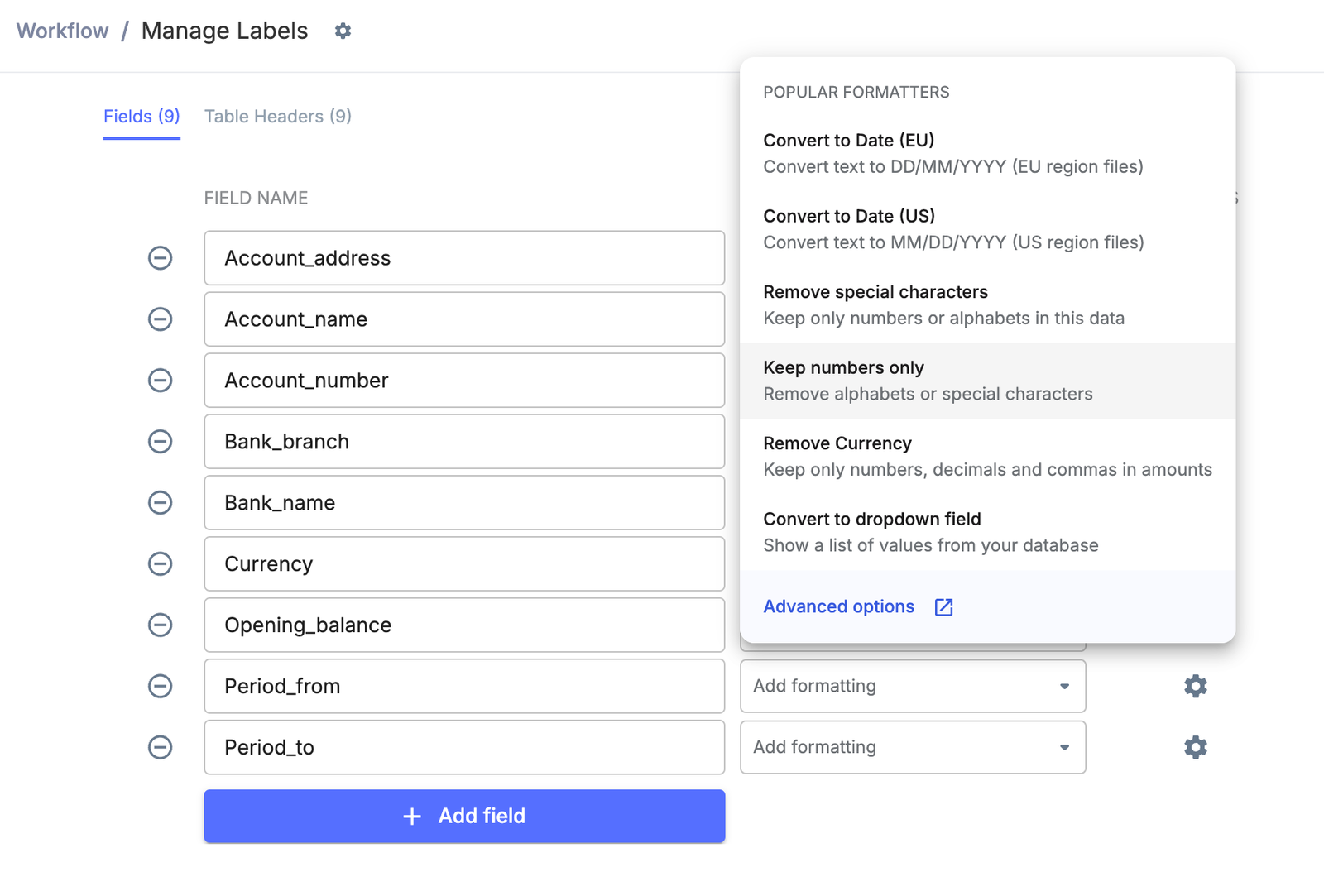This screenshot has height=896, width=1324.
Task: Switch to the Table Headers tab
Action: pos(277,117)
